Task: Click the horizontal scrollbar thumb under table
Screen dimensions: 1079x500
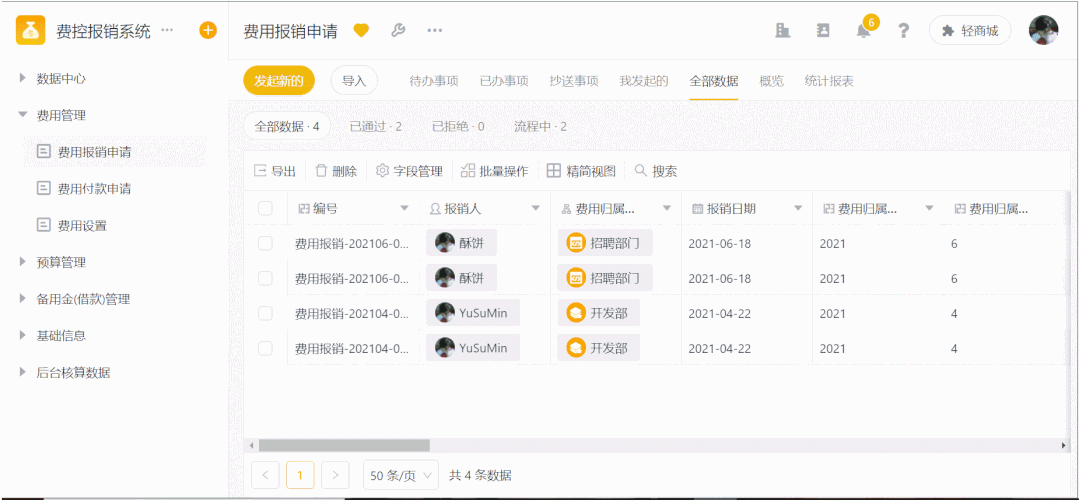Action: [344, 446]
